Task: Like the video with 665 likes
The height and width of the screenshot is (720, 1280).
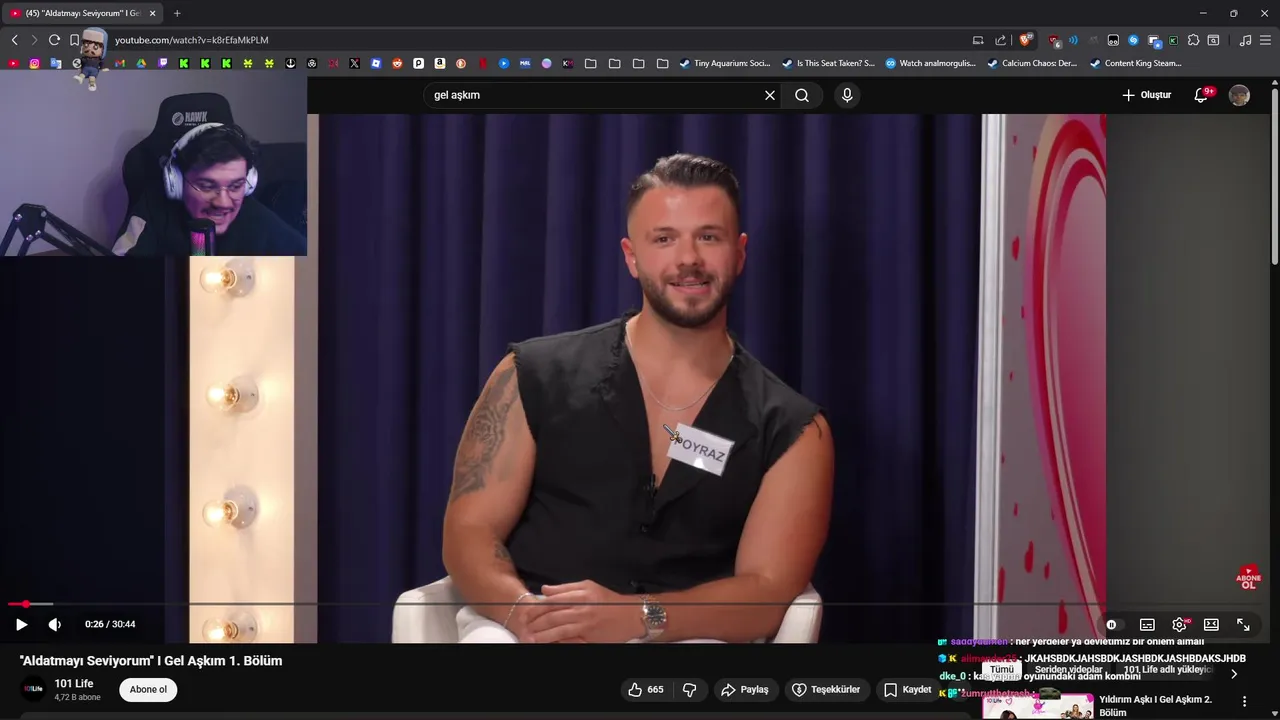Action: [x=646, y=690]
